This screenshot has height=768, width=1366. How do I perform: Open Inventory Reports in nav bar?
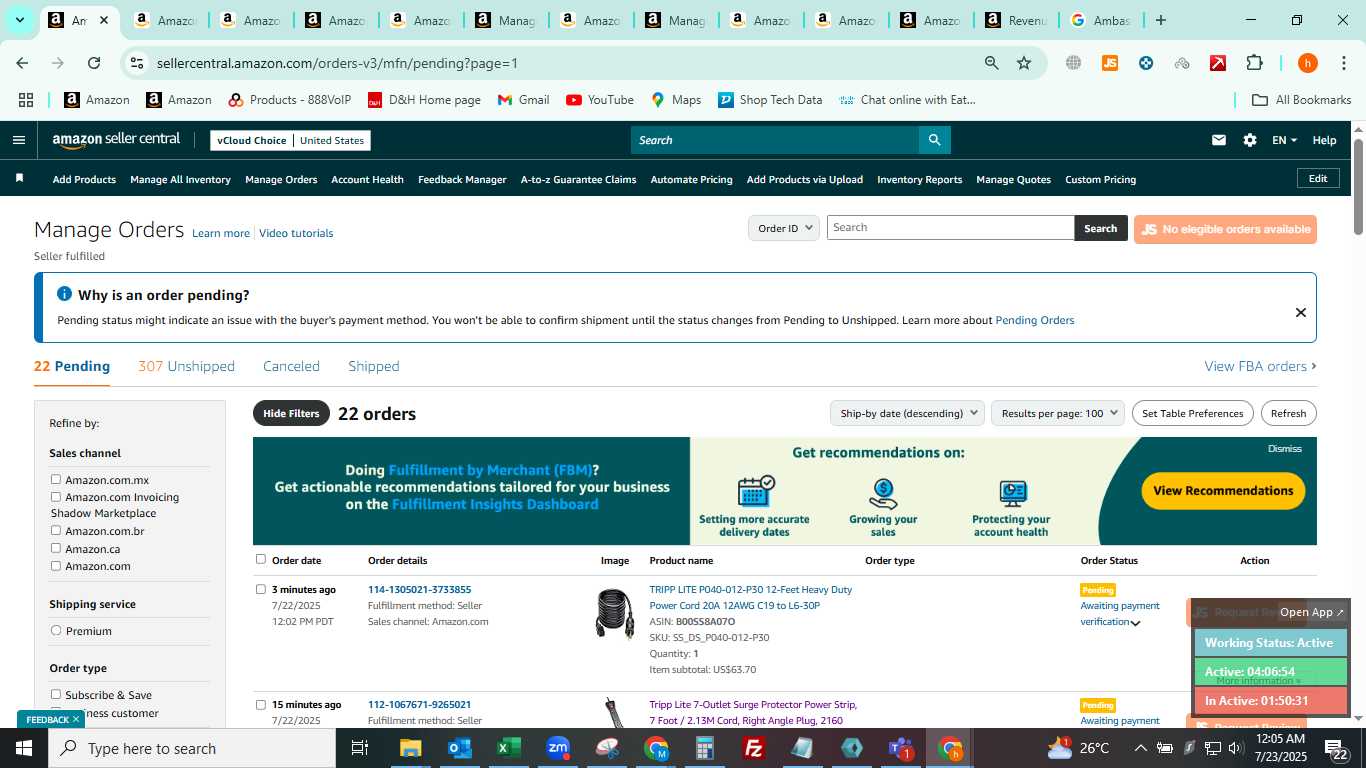click(x=919, y=179)
